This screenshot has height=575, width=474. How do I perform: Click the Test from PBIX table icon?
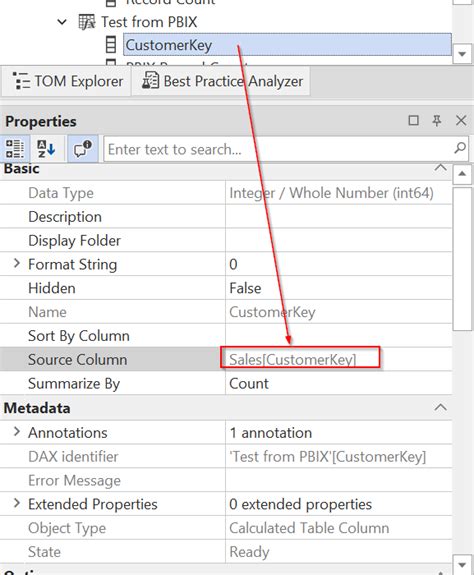(87, 22)
